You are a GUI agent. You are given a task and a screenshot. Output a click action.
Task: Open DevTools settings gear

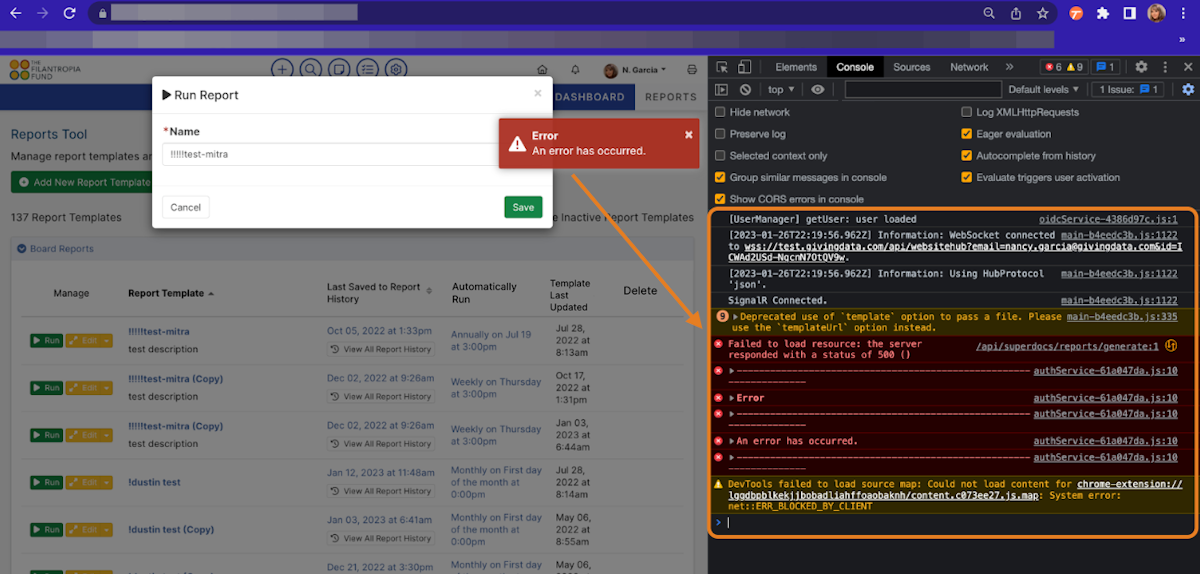point(1141,67)
